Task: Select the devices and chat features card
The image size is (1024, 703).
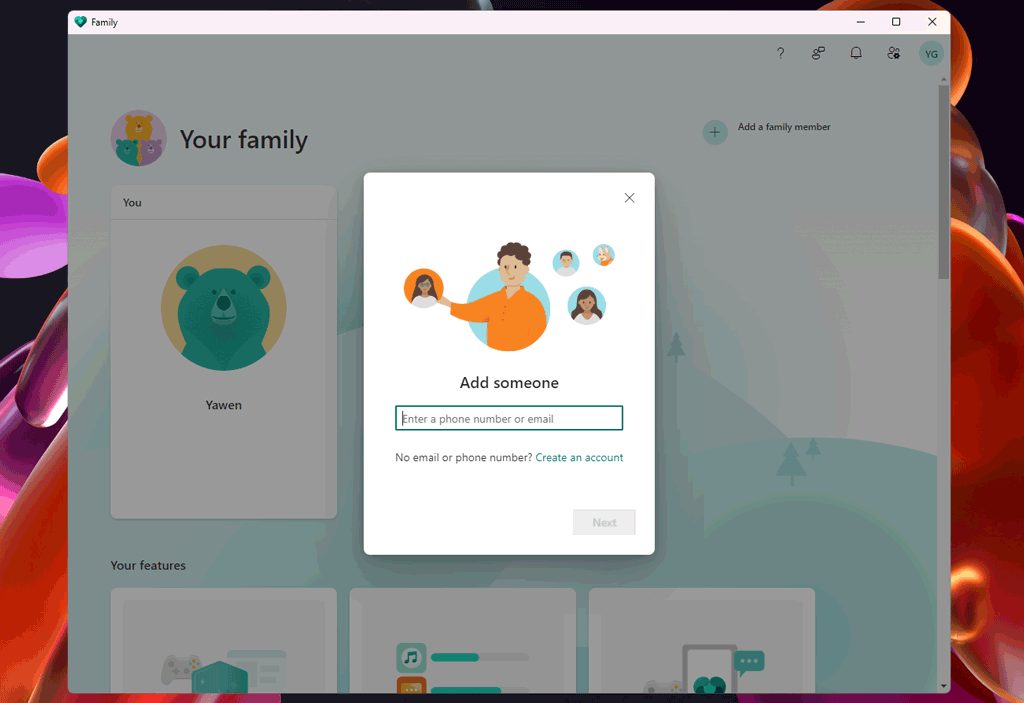Action: click(701, 643)
